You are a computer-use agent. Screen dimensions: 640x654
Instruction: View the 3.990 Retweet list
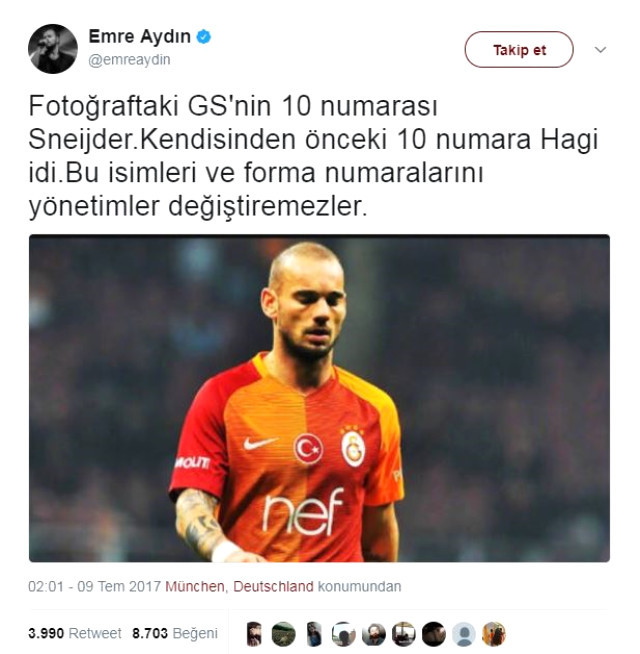pyautogui.click(x=75, y=633)
